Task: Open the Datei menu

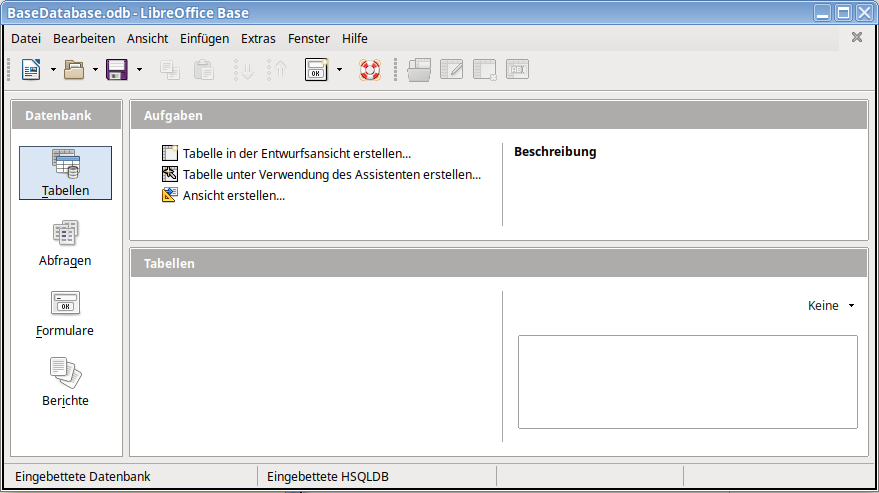Action: [26, 38]
